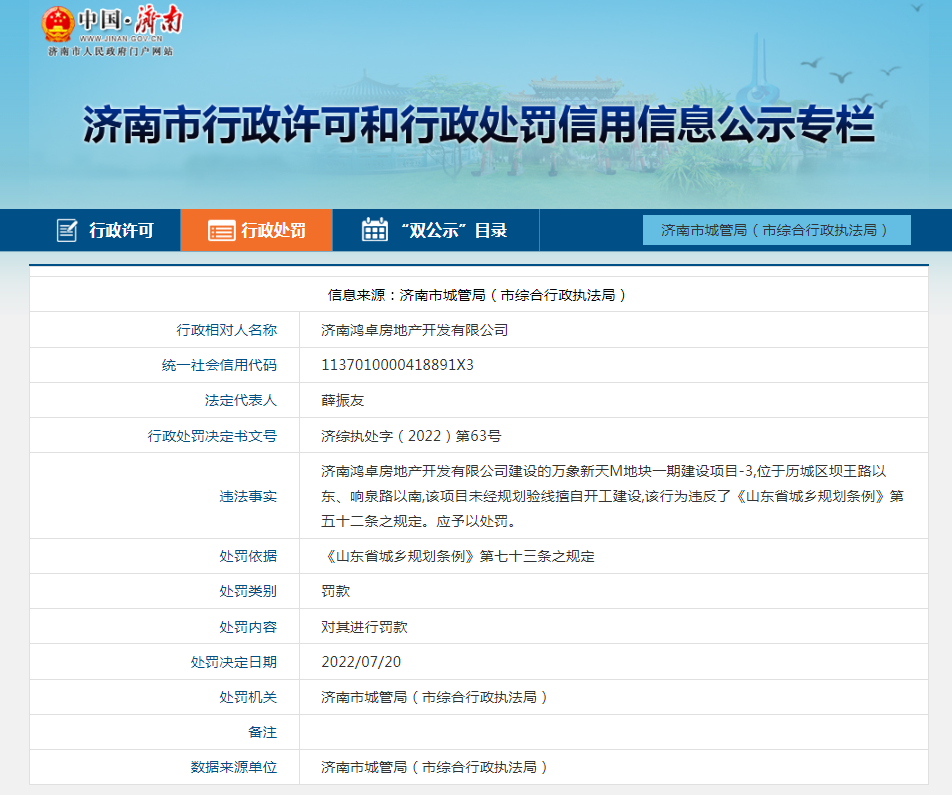Click the 数据来源单位 label
The width and height of the screenshot is (952, 795).
tap(234, 767)
